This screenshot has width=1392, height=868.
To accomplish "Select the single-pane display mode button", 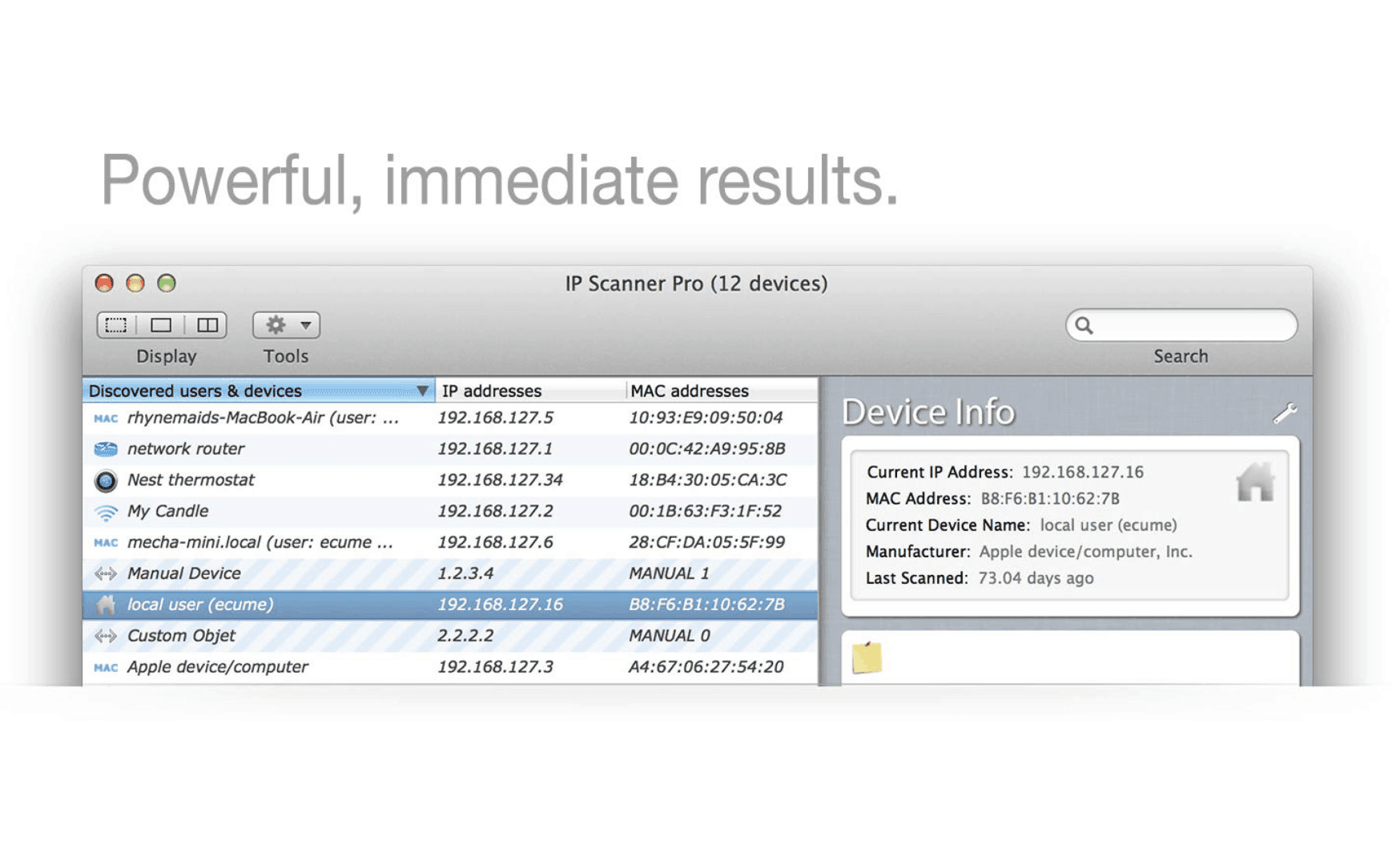I will click(161, 325).
